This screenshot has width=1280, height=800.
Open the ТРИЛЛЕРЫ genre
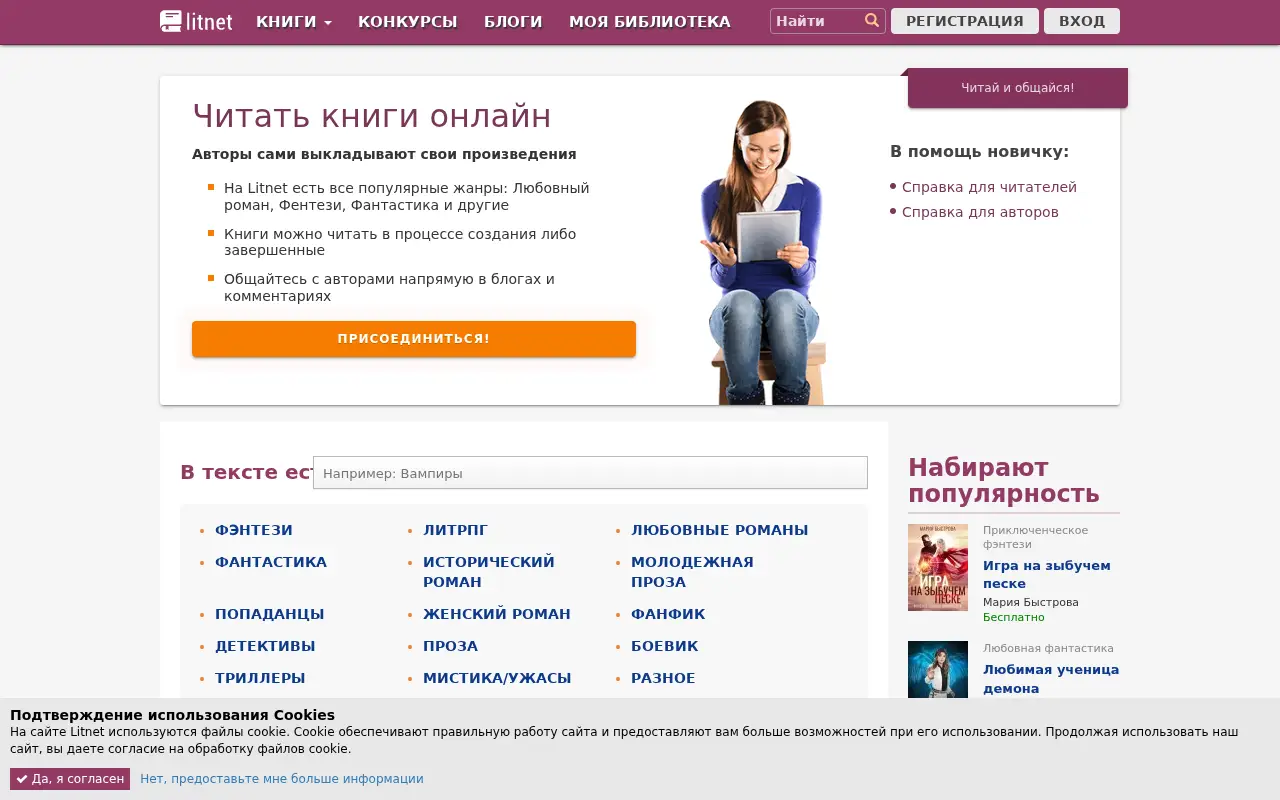tap(260, 678)
